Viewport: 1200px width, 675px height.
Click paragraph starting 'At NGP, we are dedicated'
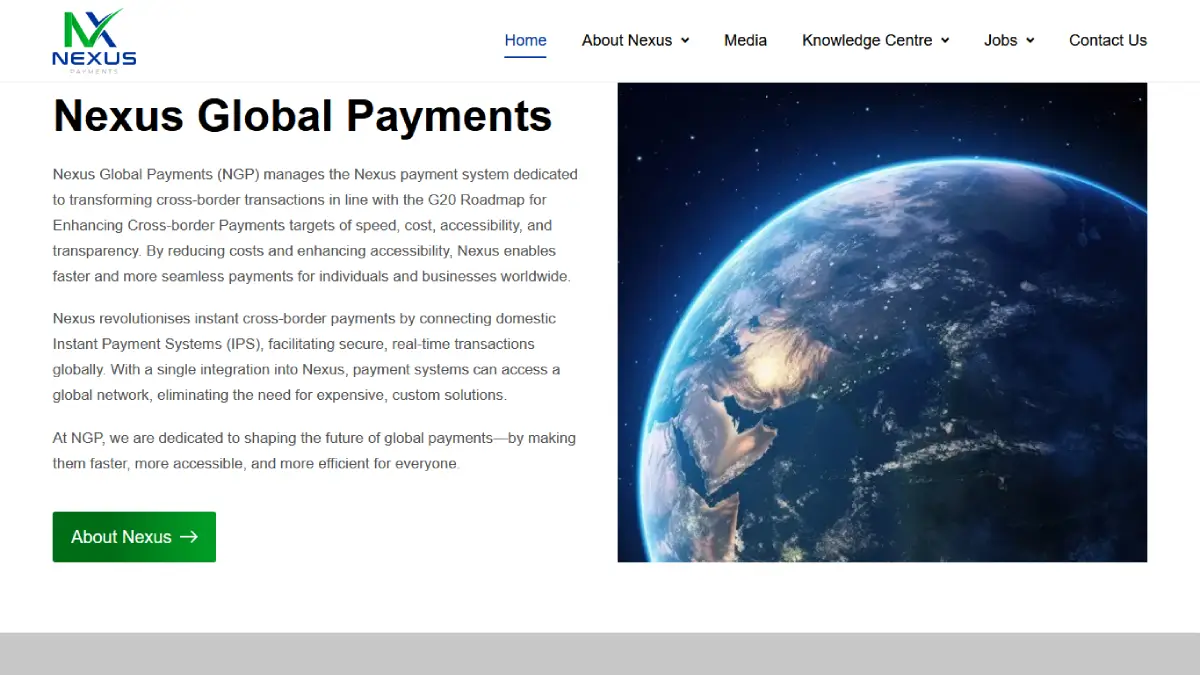pos(314,451)
